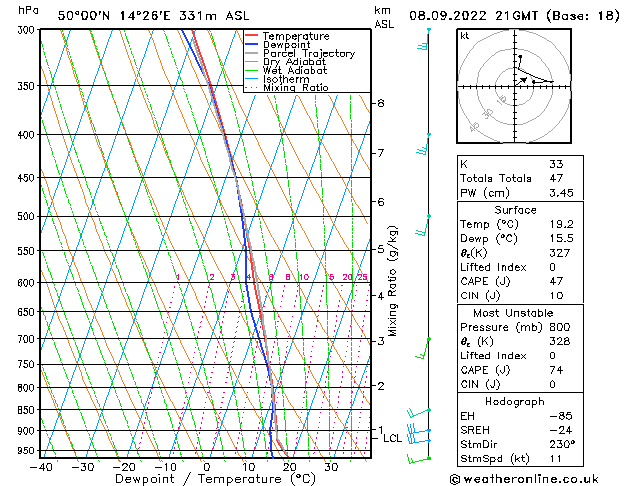Click the red Temperature legend line
The width and height of the screenshot is (629, 486).
(252, 36)
